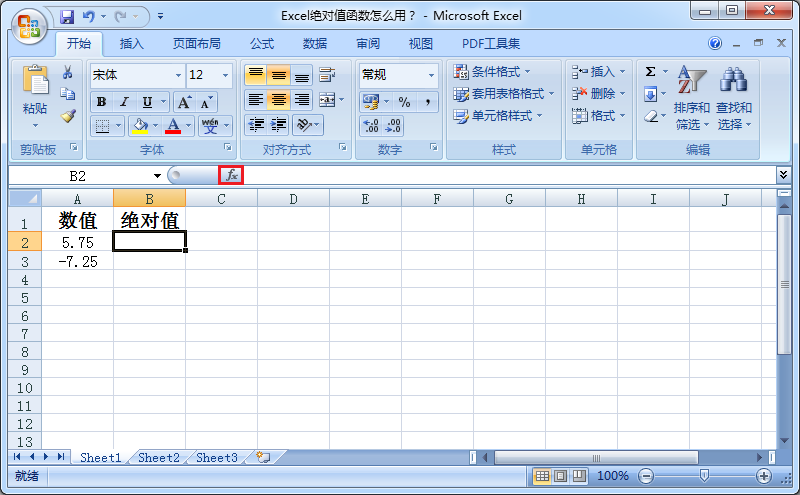
Task: Click text orientation icon
Action: [x=304, y=125]
